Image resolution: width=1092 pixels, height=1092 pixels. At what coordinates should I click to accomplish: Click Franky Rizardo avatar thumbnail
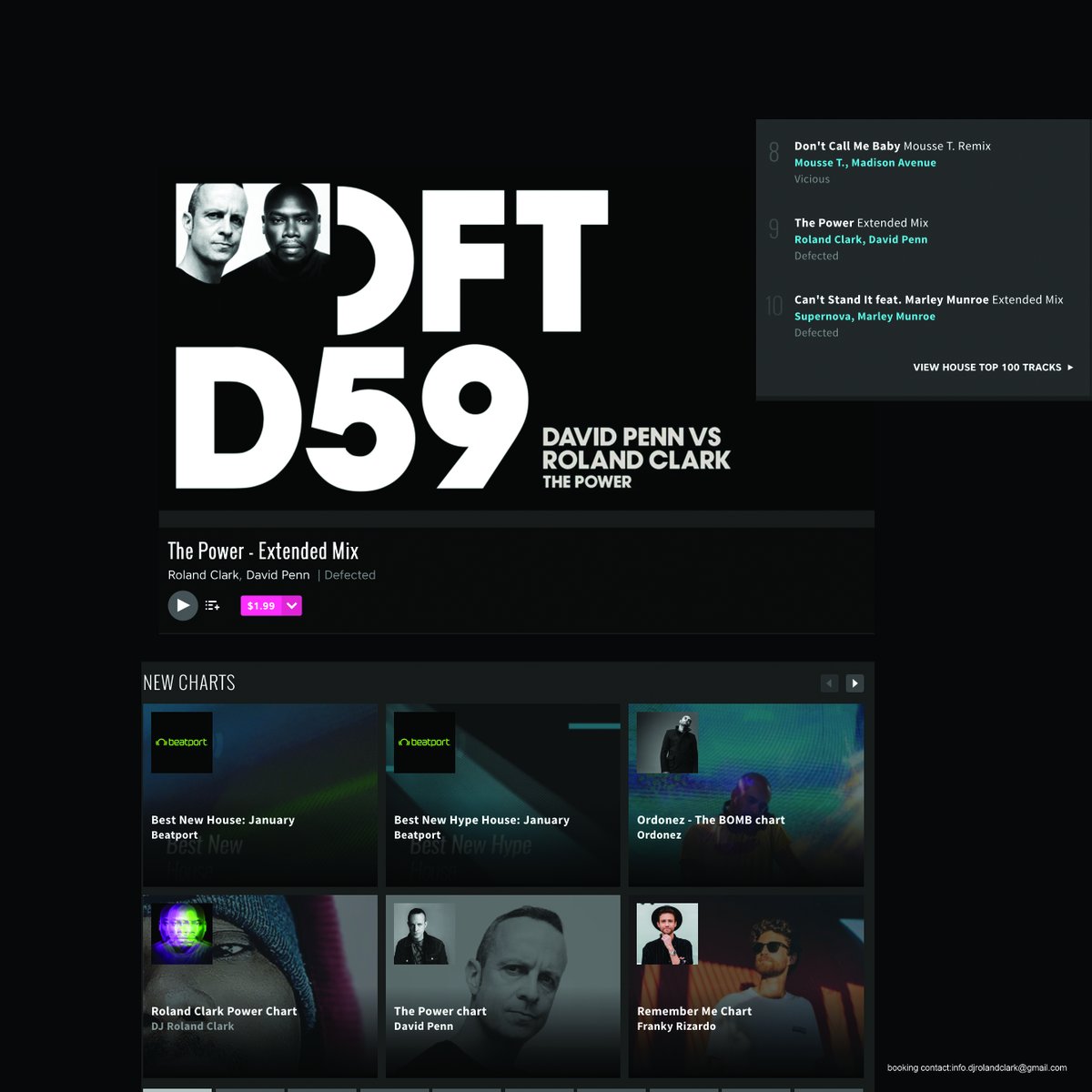668,934
